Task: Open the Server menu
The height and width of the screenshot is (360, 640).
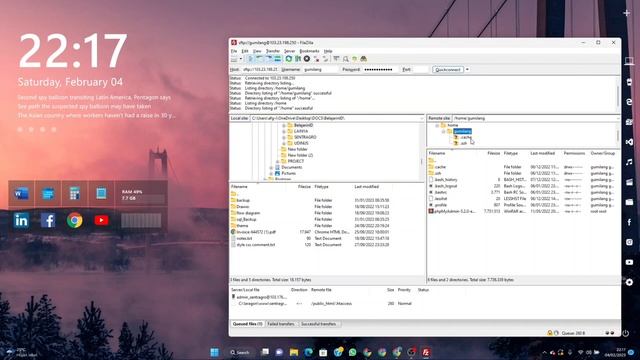Action: pos(289,51)
